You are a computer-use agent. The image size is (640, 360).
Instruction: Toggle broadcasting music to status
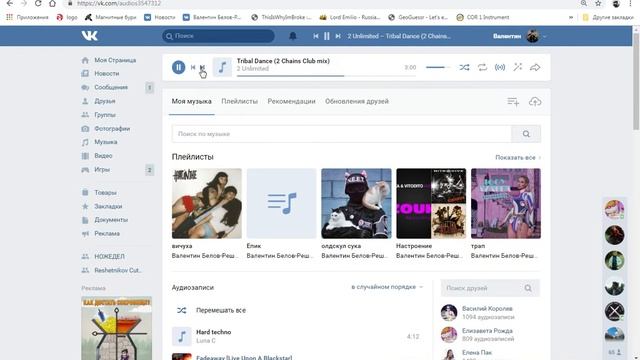pos(500,67)
